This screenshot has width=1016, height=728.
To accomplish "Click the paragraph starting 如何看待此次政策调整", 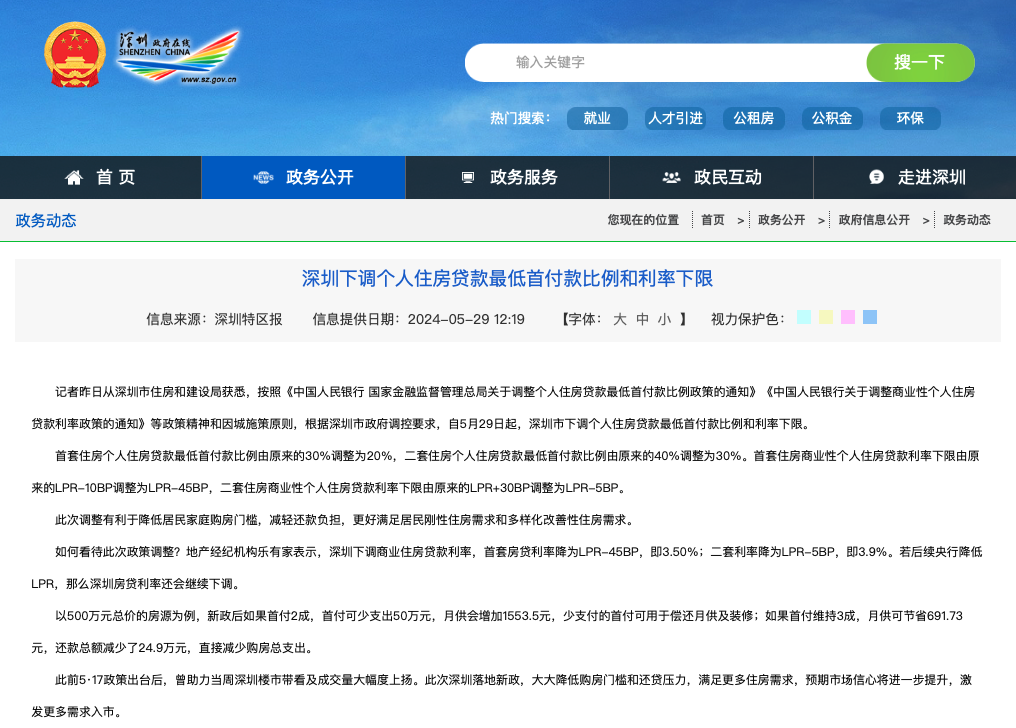I will click(x=507, y=568).
